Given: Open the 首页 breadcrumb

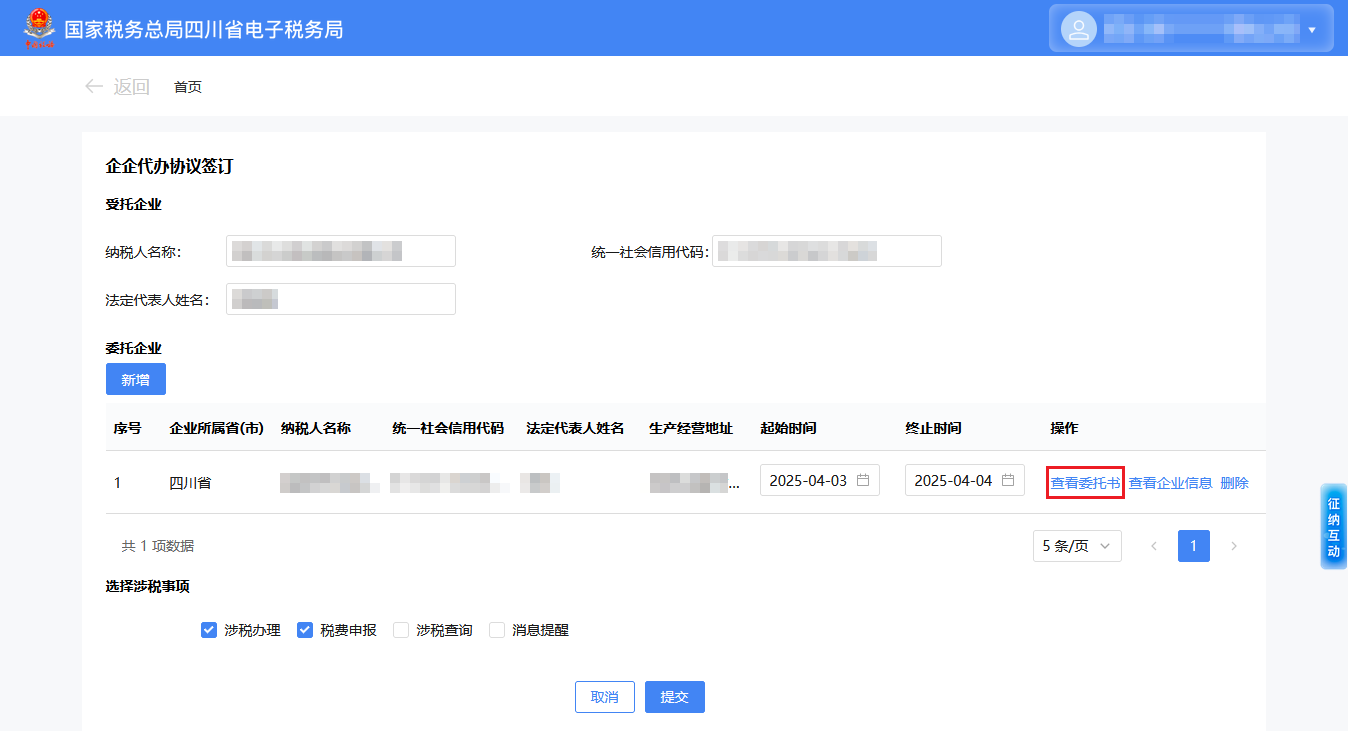Looking at the screenshot, I should pos(188,87).
